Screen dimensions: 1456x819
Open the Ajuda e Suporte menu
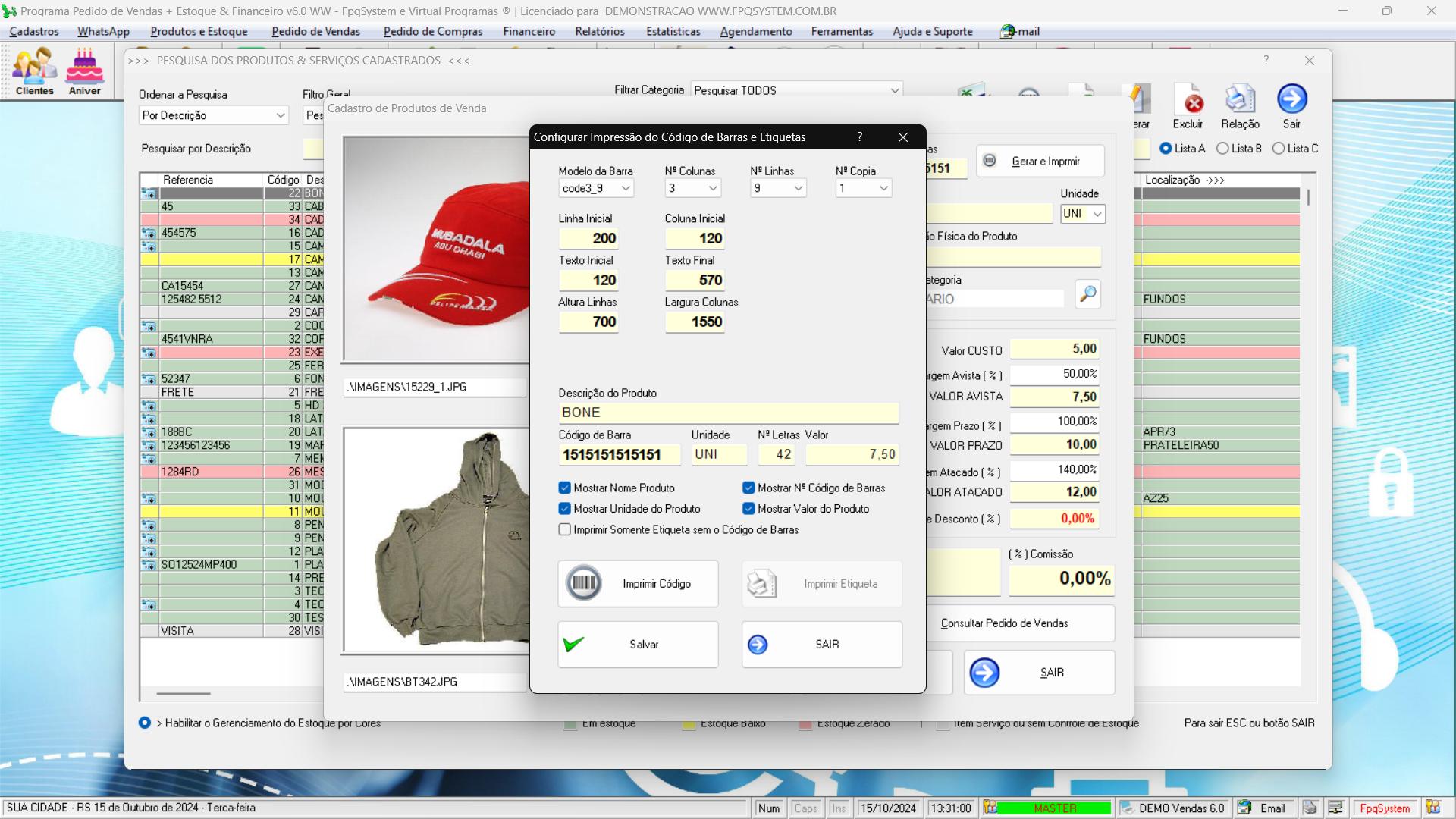(x=933, y=31)
